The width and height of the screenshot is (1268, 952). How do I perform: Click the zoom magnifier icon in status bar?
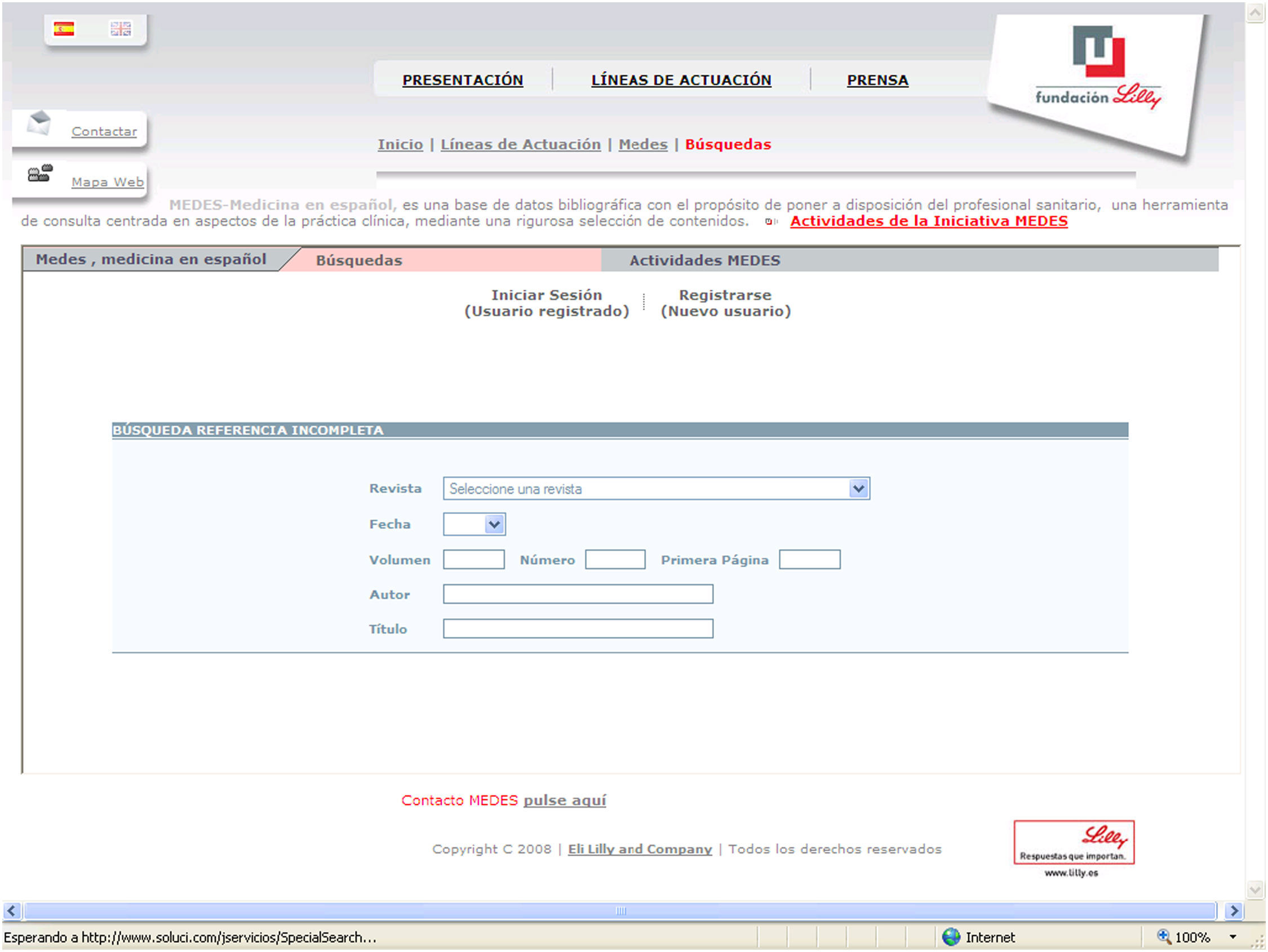tap(1163, 937)
